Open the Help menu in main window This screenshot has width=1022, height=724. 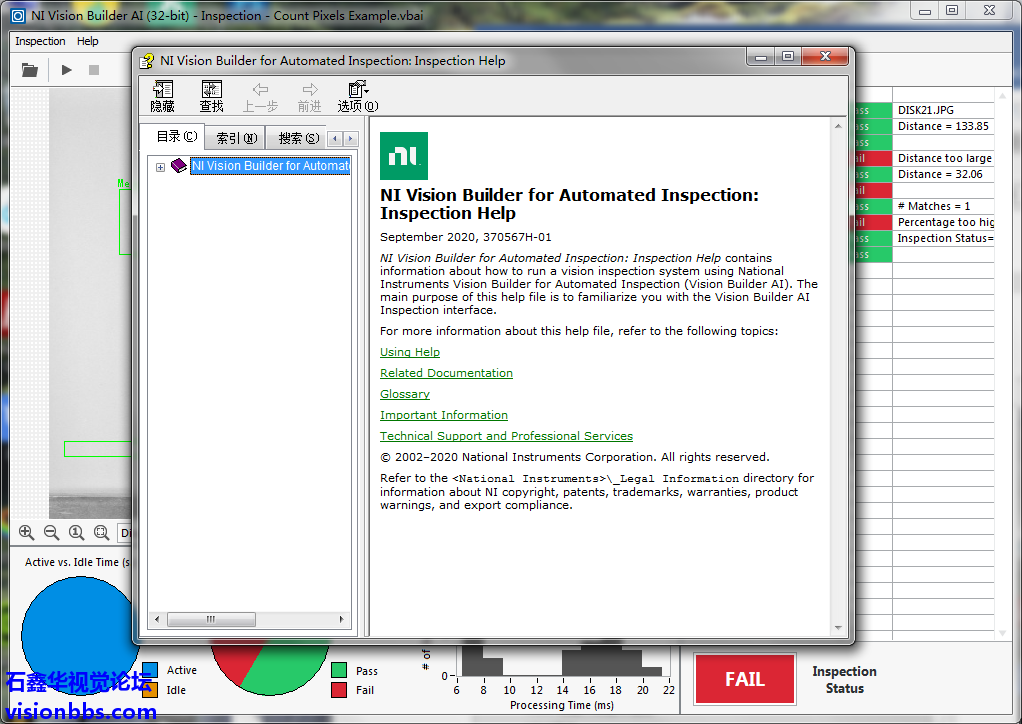pos(88,41)
